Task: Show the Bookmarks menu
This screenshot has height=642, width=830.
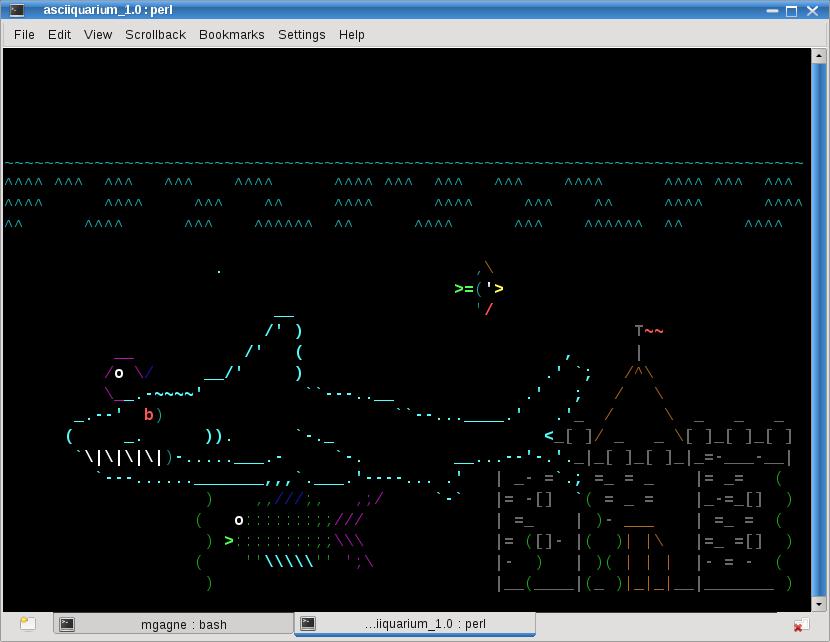Action: (232, 34)
